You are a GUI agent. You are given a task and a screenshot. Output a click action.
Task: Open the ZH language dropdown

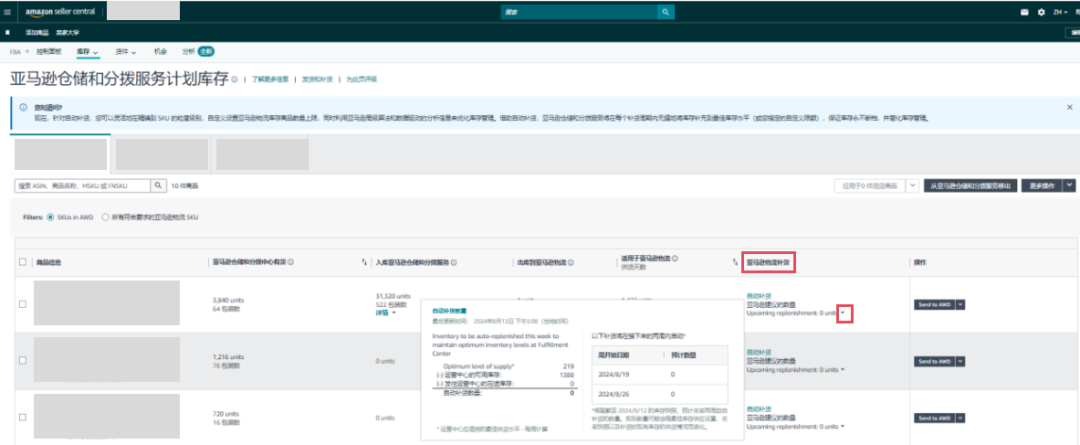(1060, 12)
